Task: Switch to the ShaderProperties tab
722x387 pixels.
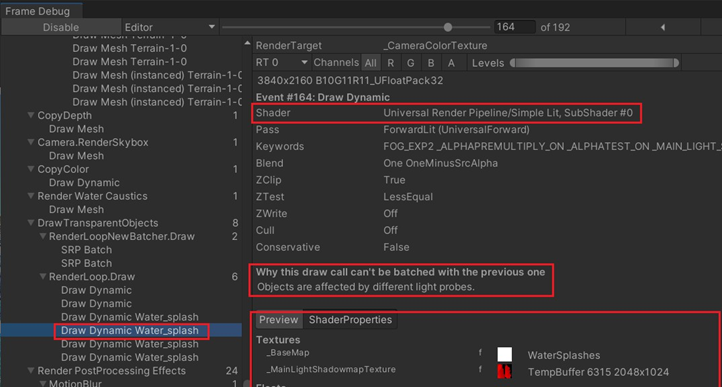Action: pyautogui.click(x=350, y=320)
